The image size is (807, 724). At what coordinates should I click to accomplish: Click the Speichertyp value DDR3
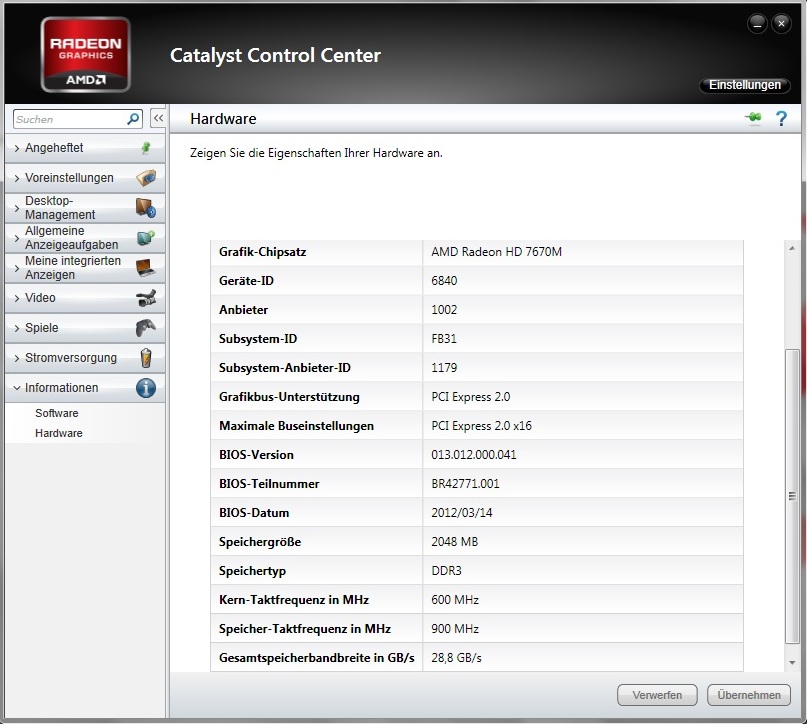(446, 571)
